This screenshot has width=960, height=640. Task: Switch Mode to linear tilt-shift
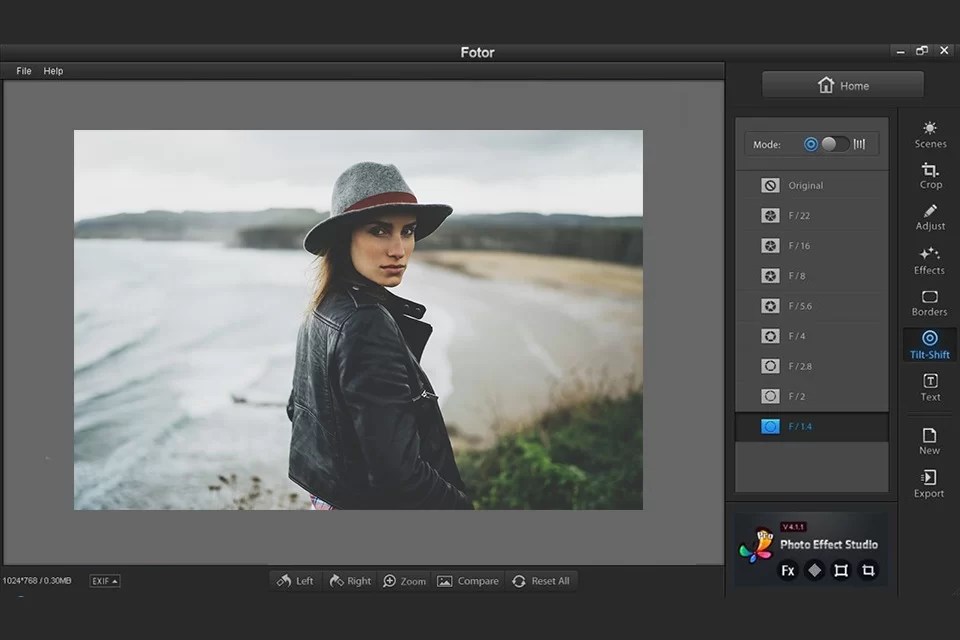pos(858,143)
